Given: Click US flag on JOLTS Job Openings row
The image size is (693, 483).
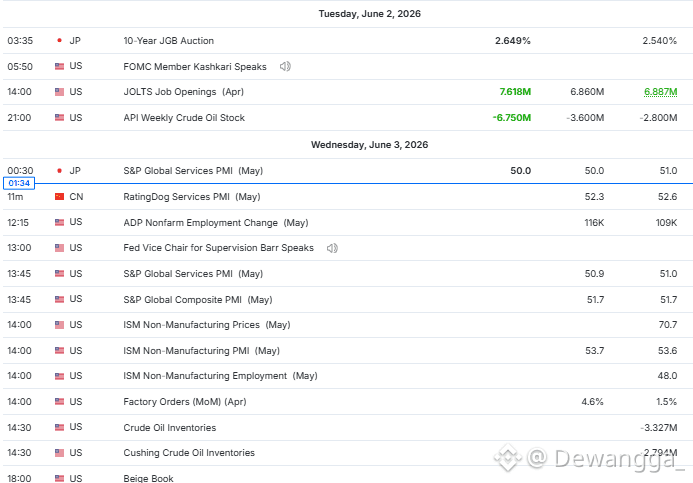Looking at the screenshot, I should pos(59,92).
